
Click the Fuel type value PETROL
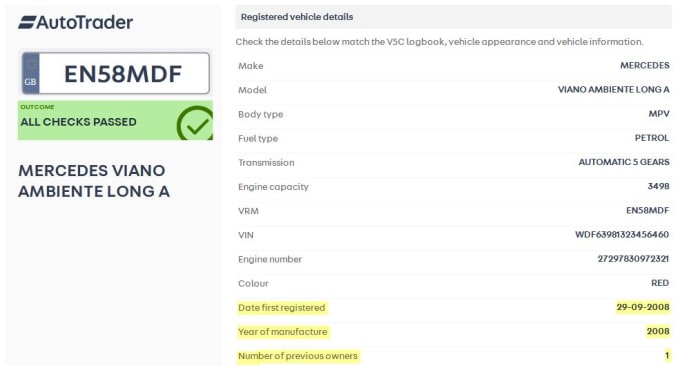[652, 138]
